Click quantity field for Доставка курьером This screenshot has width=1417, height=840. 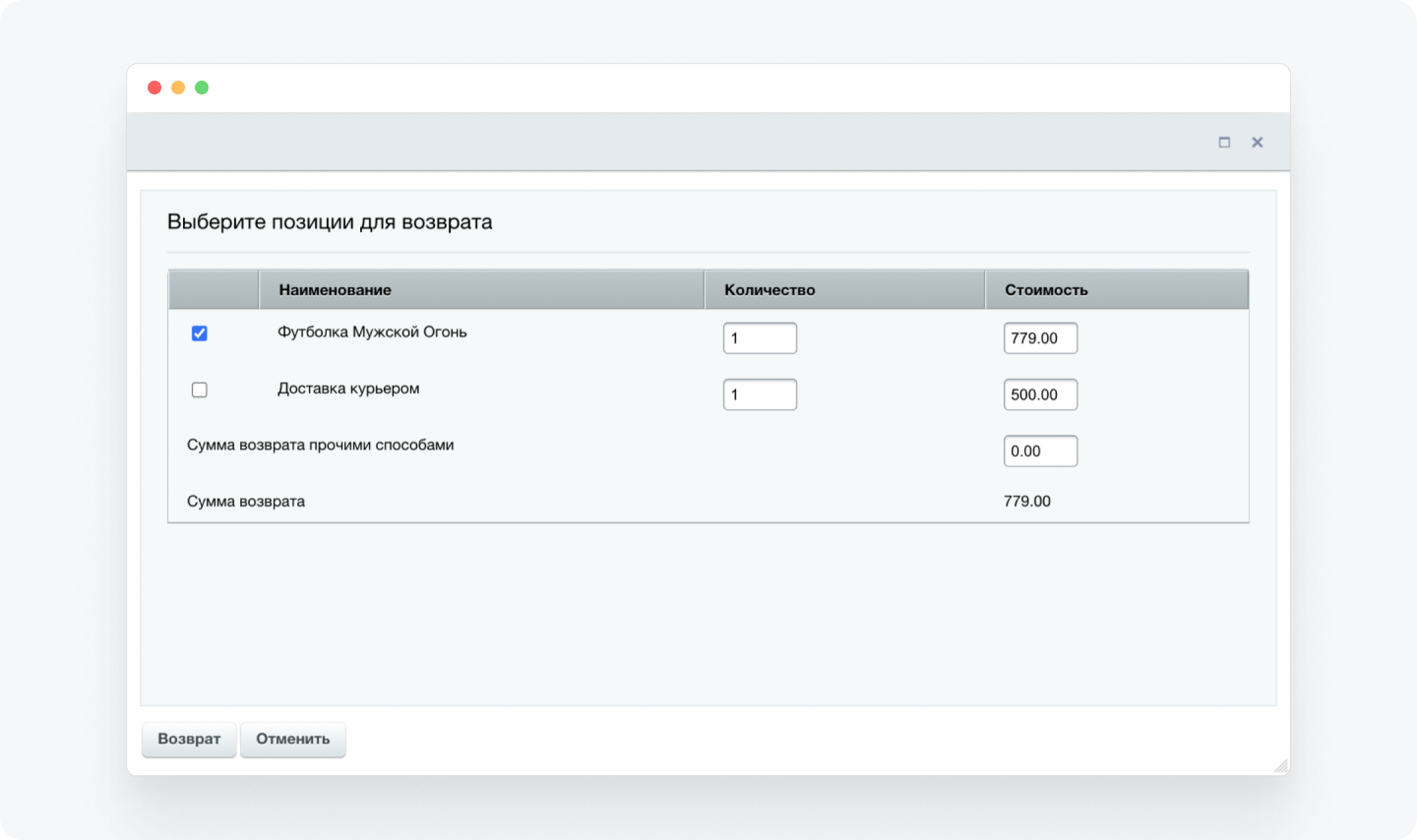(760, 394)
